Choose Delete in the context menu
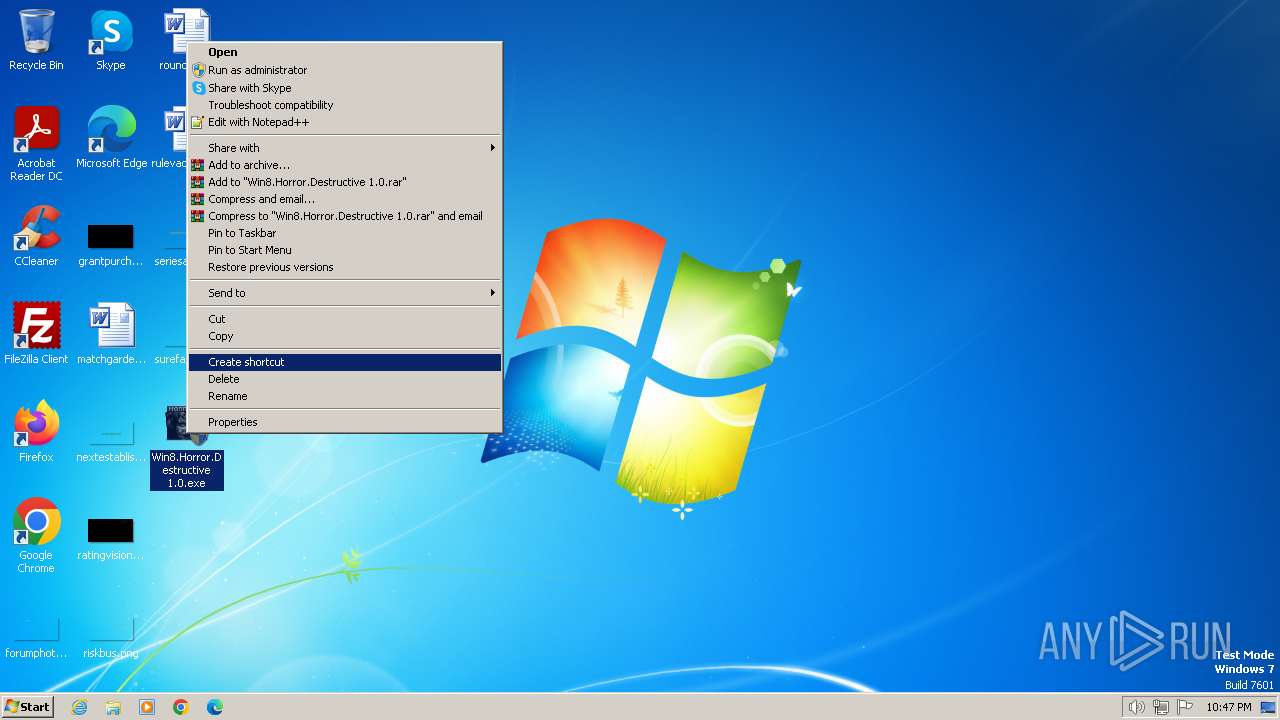Image resolution: width=1280 pixels, height=720 pixels. click(x=345, y=379)
